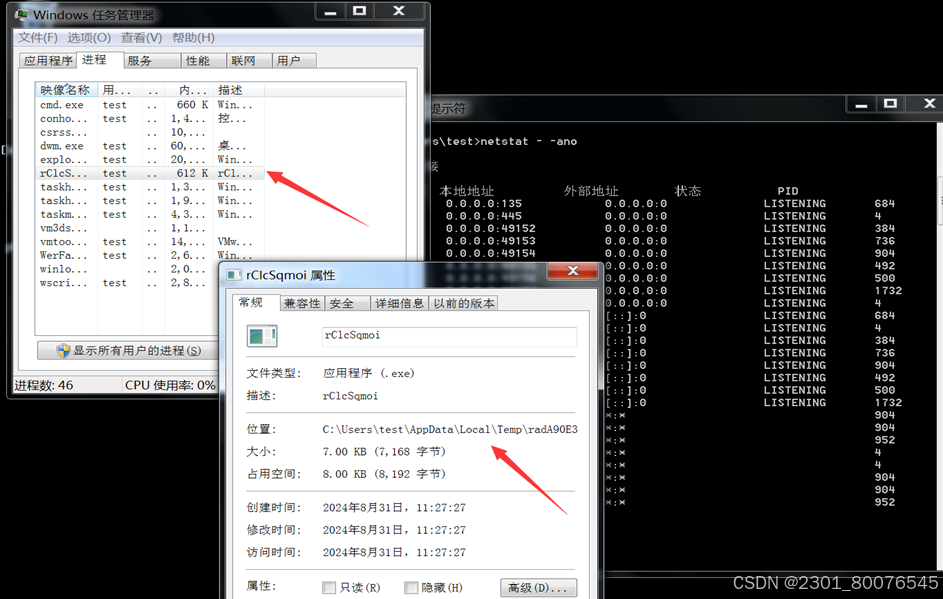943x599 pixels.
Task: Close the command prompt window
Action: [x=930, y=104]
